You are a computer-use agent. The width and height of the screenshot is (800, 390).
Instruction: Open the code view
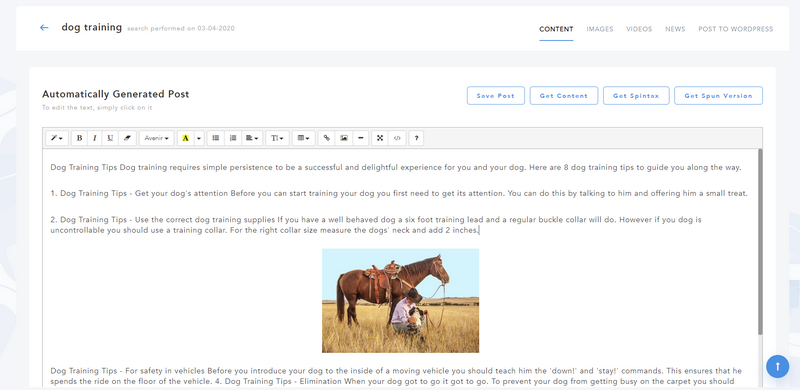click(397, 138)
